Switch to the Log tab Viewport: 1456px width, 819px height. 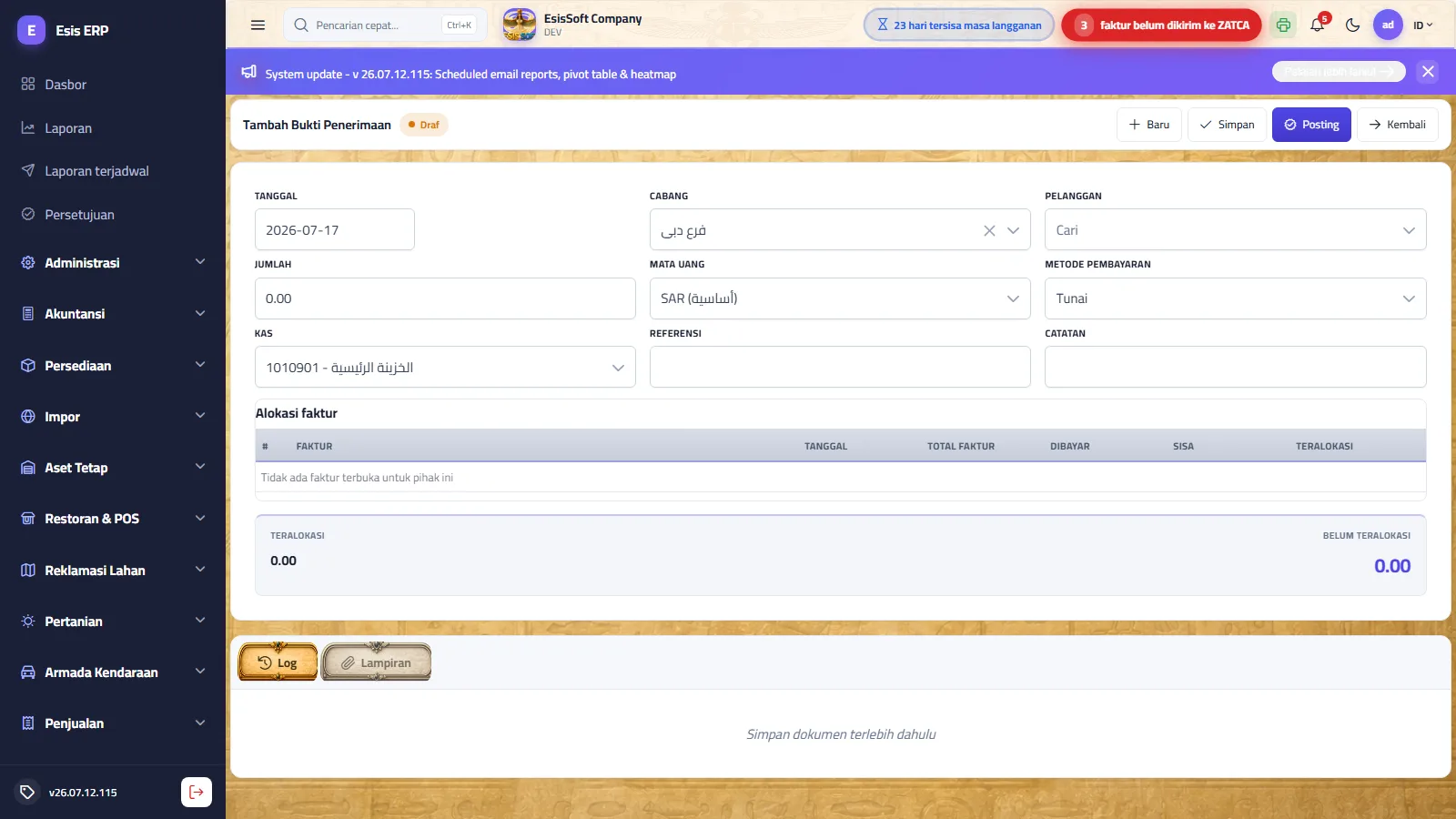click(x=278, y=662)
